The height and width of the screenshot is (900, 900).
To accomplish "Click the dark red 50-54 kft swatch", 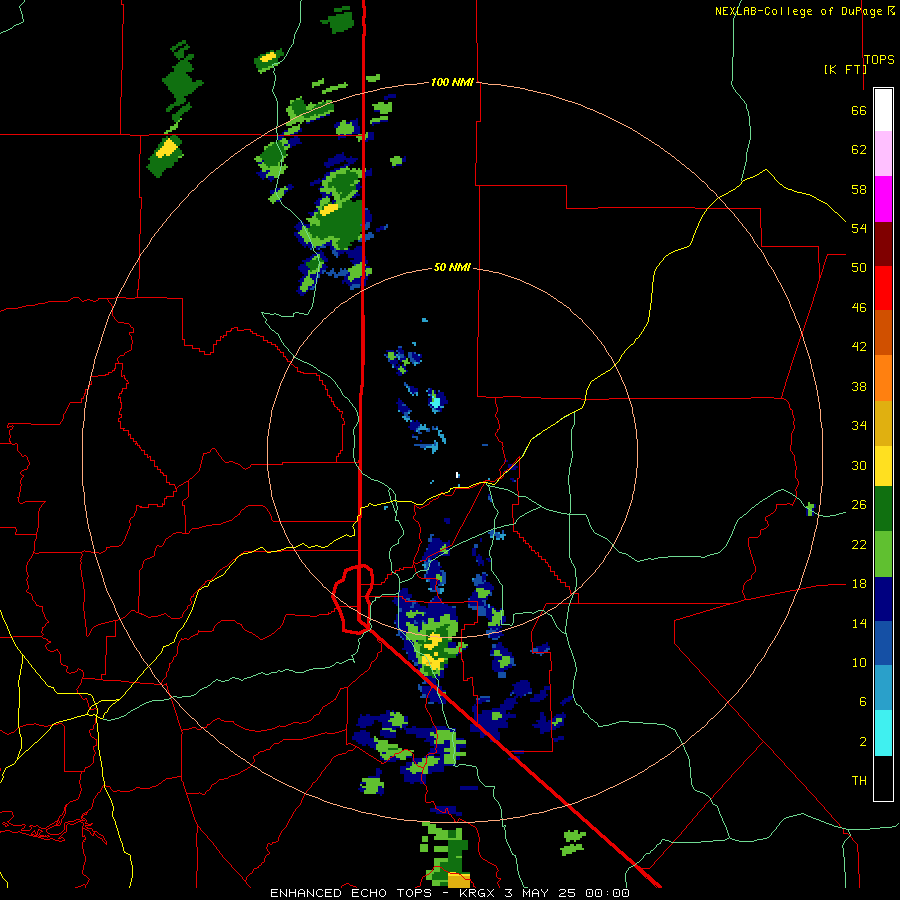I will coord(883,243).
